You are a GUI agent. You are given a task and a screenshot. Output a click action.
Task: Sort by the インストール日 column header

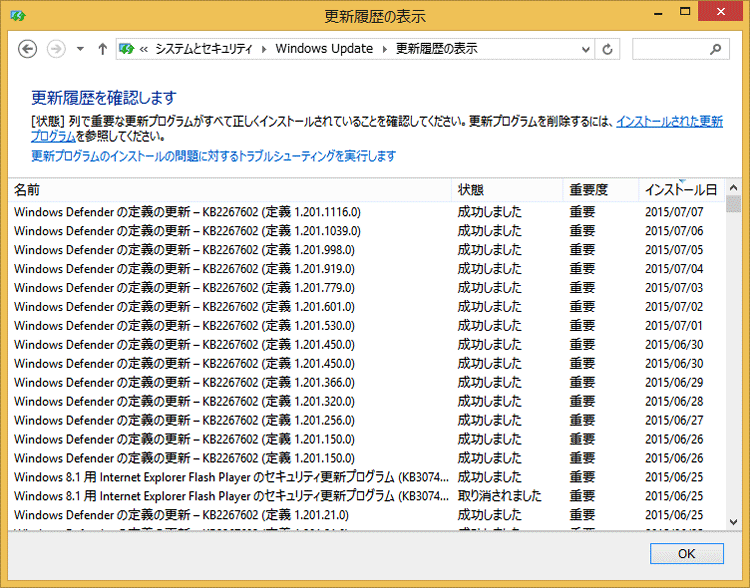[680, 190]
